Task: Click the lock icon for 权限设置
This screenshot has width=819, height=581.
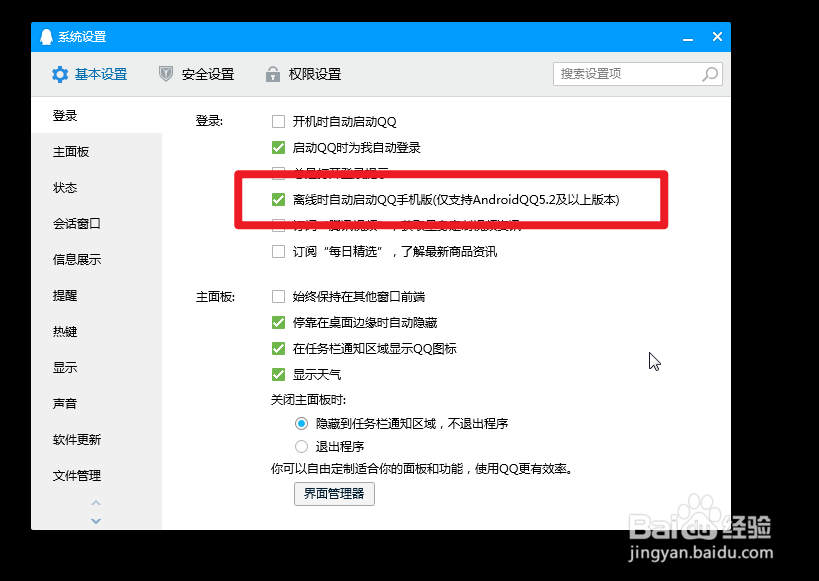Action: [273, 74]
